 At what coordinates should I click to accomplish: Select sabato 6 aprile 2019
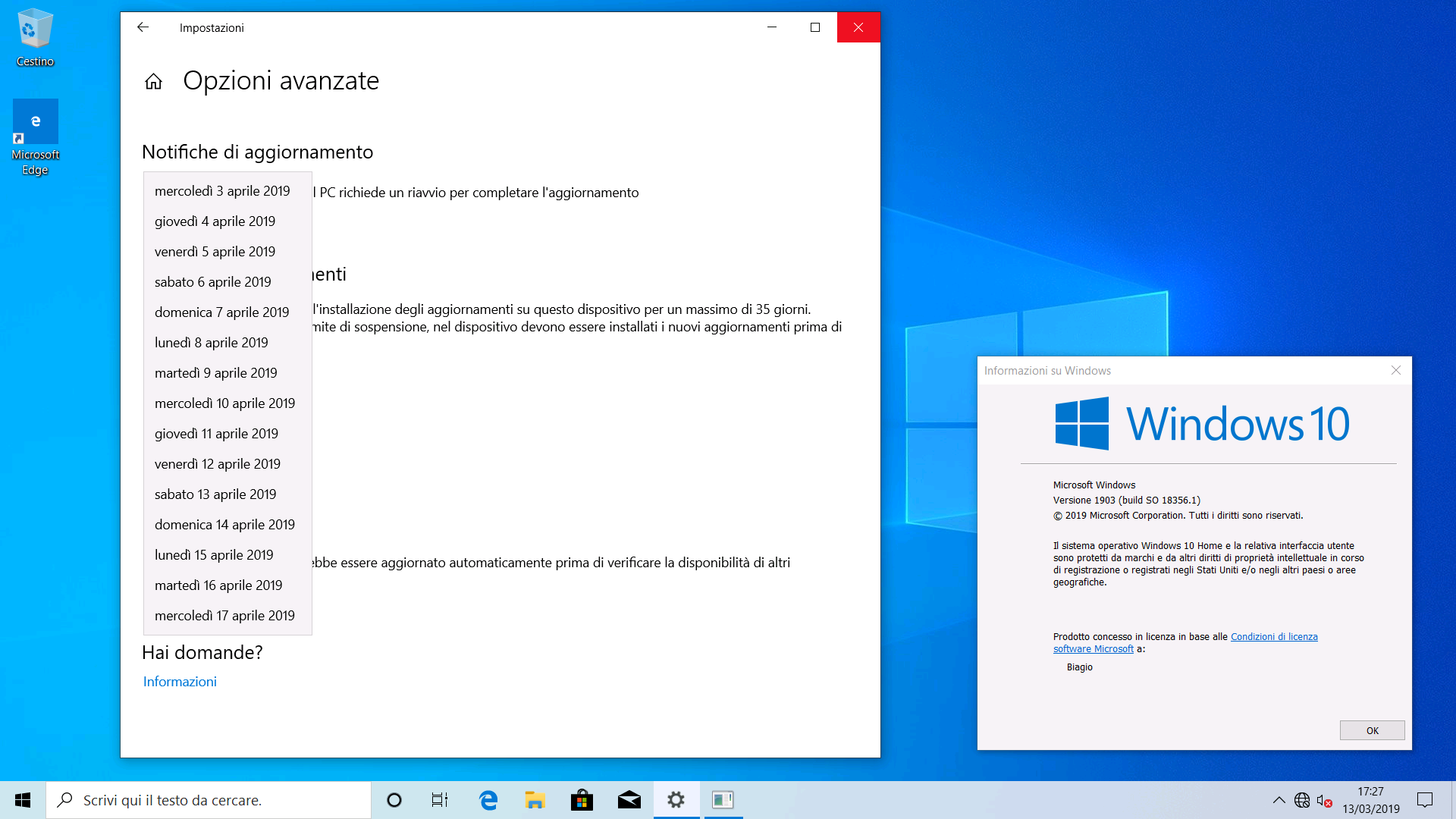[227, 282]
